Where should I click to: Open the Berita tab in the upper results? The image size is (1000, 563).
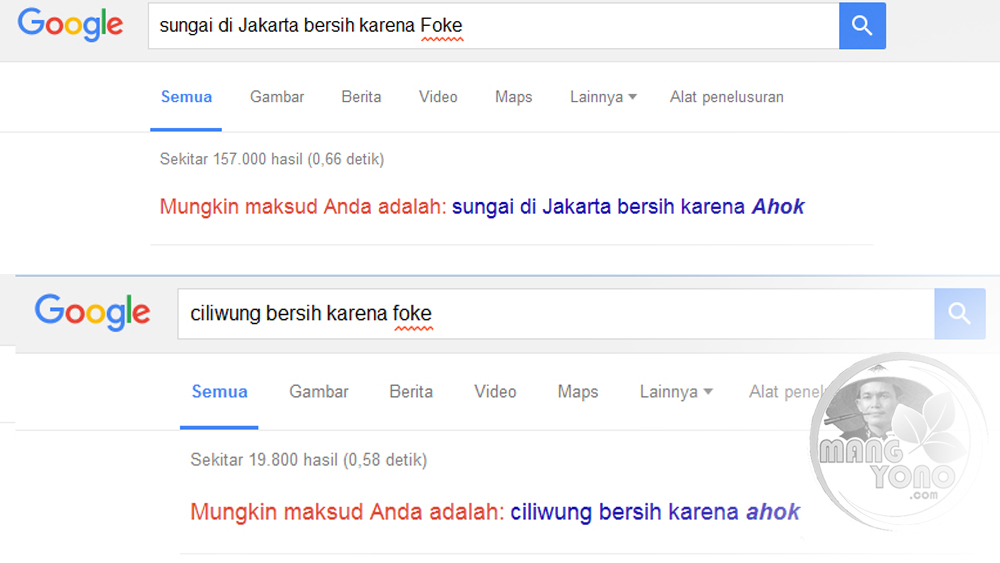pyautogui.click(x=361, y=97)
